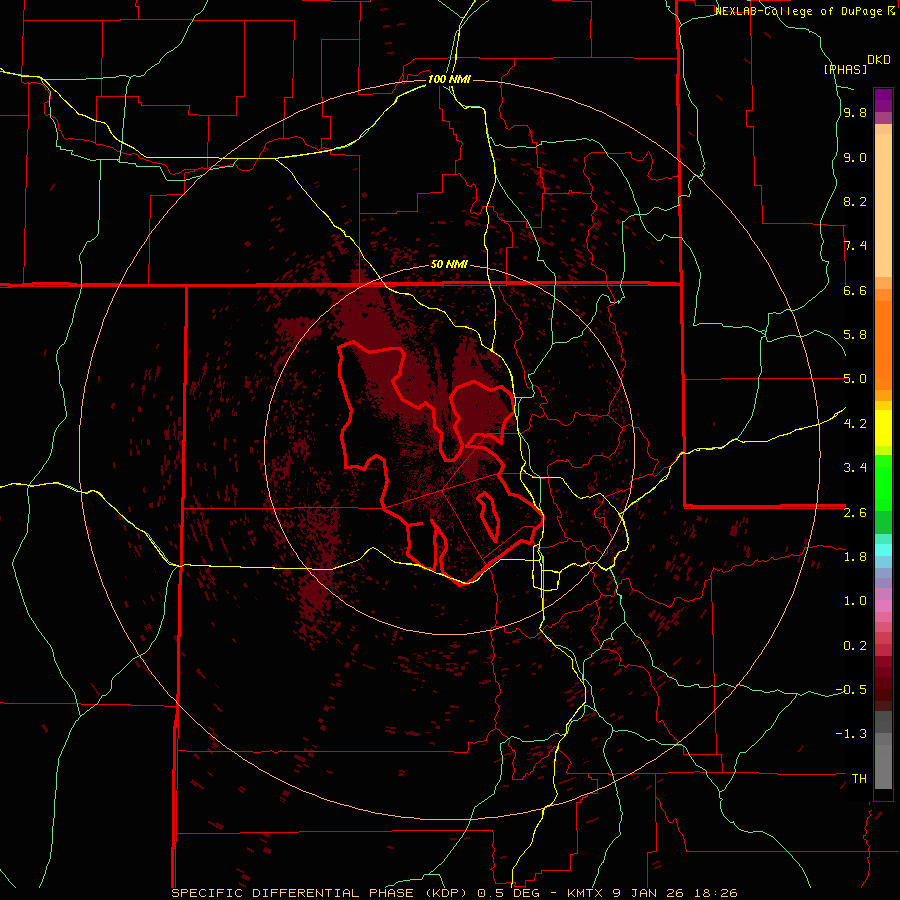Click the SPECIFIC DIFFERENTIAL PHASE title words
This screenshot has width=900, height=900.
pos(292,893)
